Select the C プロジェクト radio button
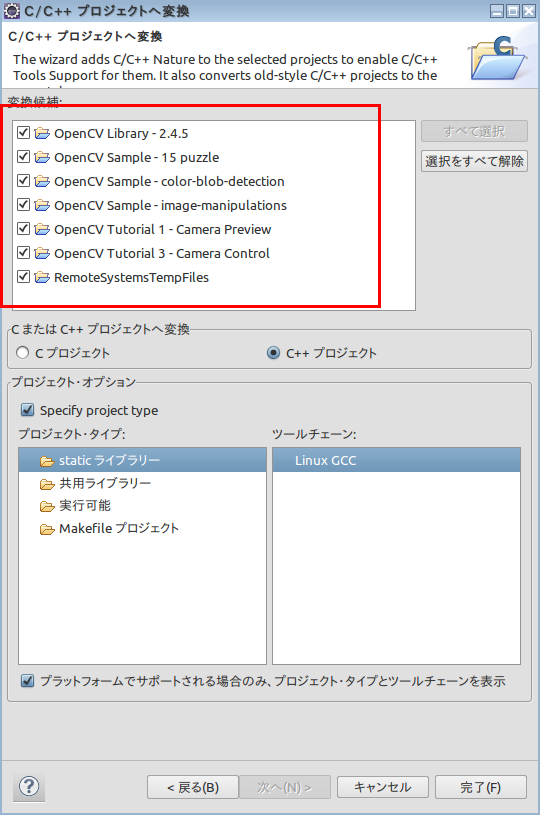 22,352
